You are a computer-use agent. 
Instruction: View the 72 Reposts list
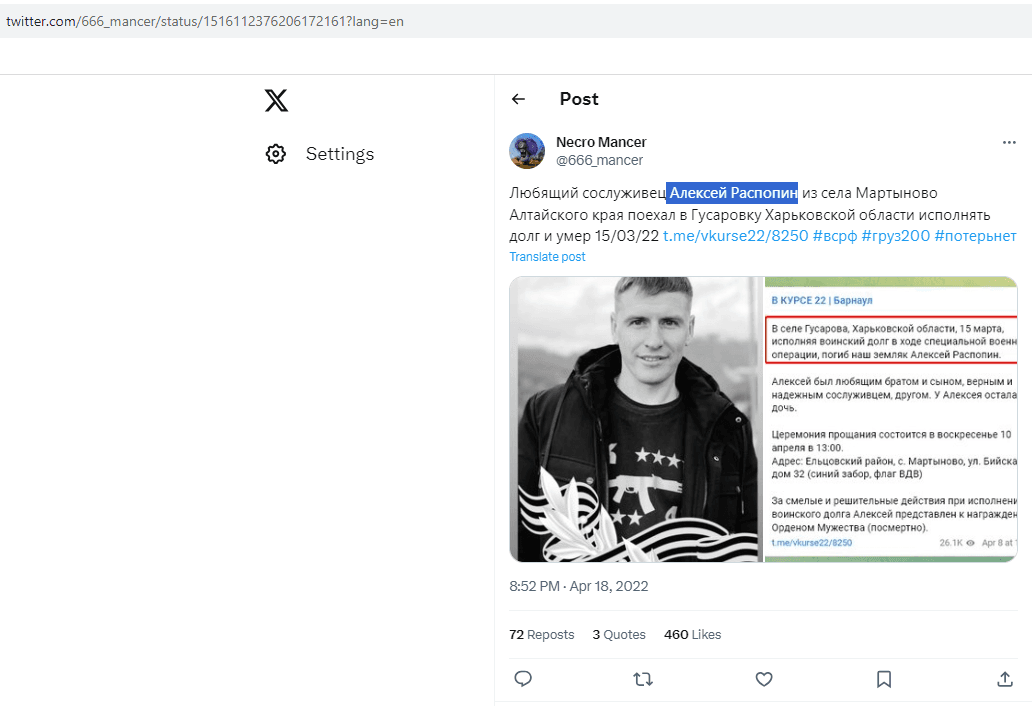[x=542, y=634]
